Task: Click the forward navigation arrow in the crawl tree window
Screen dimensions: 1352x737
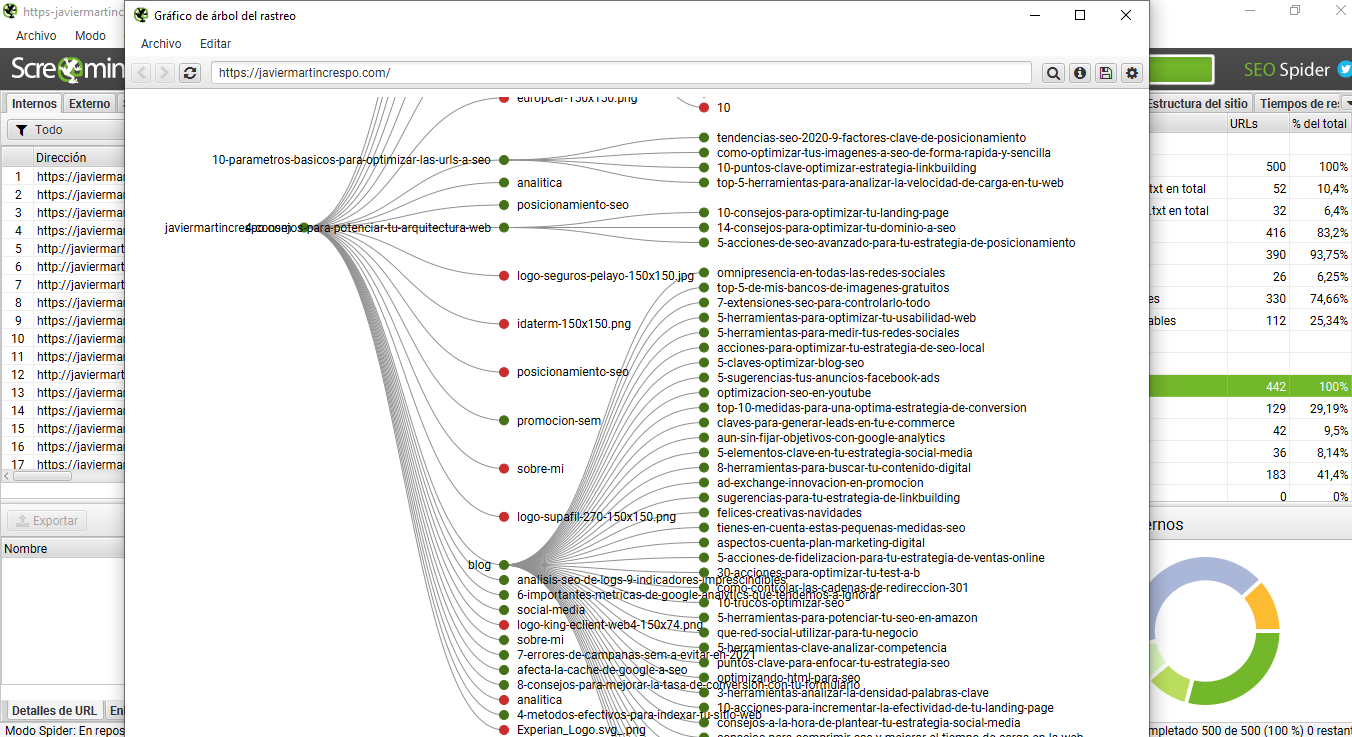Action: click(165, 73)
